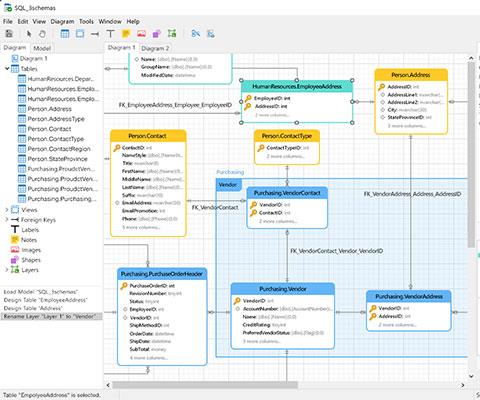The width and height of the screenshot is (480, 400).
Task: Select Person.StateProvince in the tables tree
Action: 57,159
